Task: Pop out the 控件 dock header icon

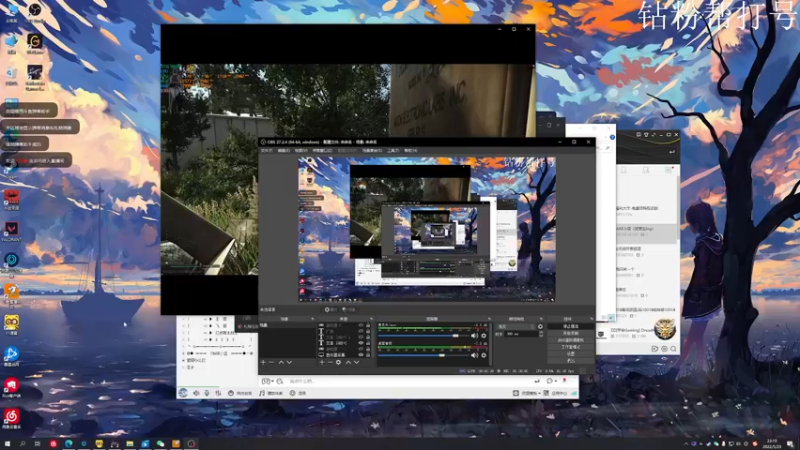Action: [592, 319]
